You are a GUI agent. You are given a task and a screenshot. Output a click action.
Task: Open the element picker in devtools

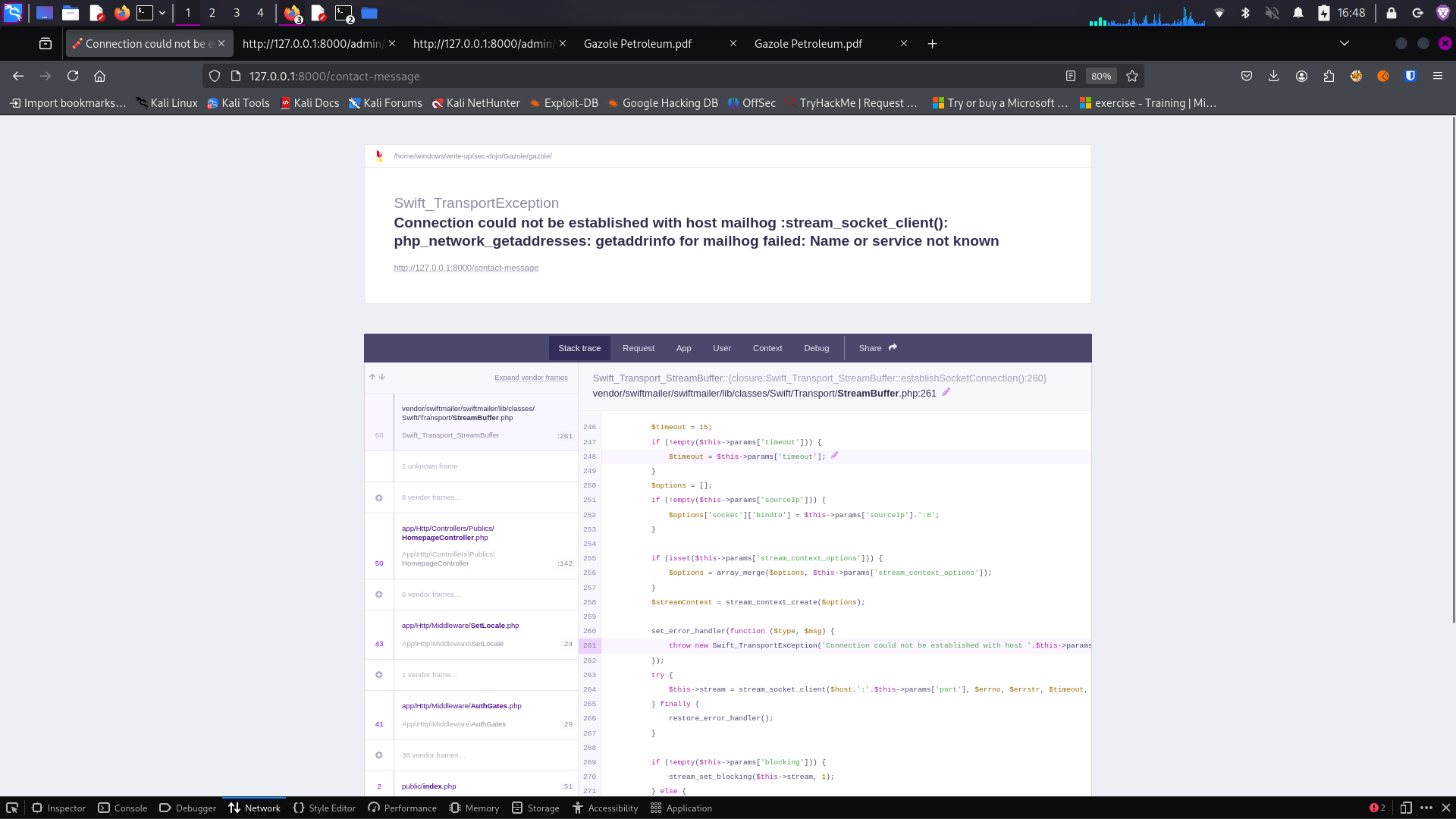click(12, 808)
